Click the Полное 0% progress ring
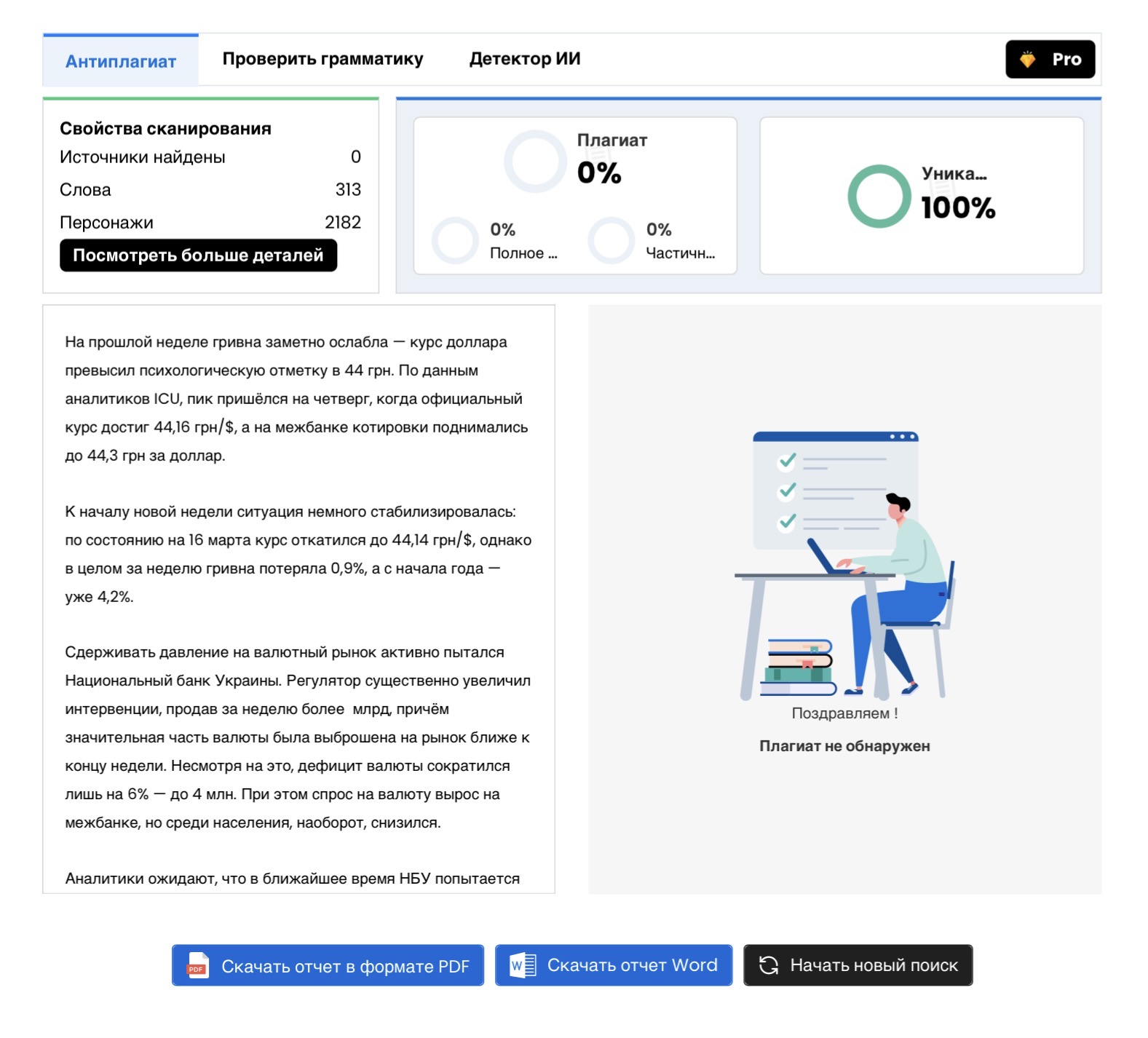 (455, 240)
